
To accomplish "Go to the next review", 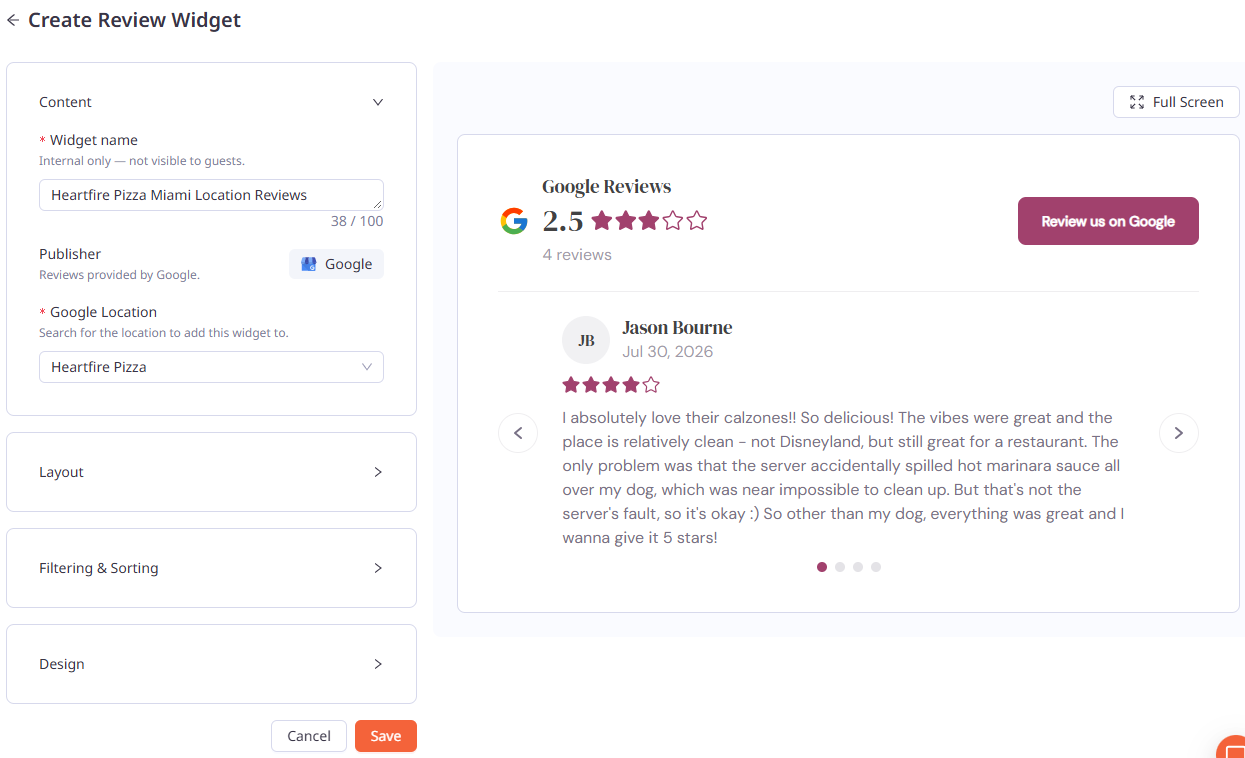I will 1179,433.
